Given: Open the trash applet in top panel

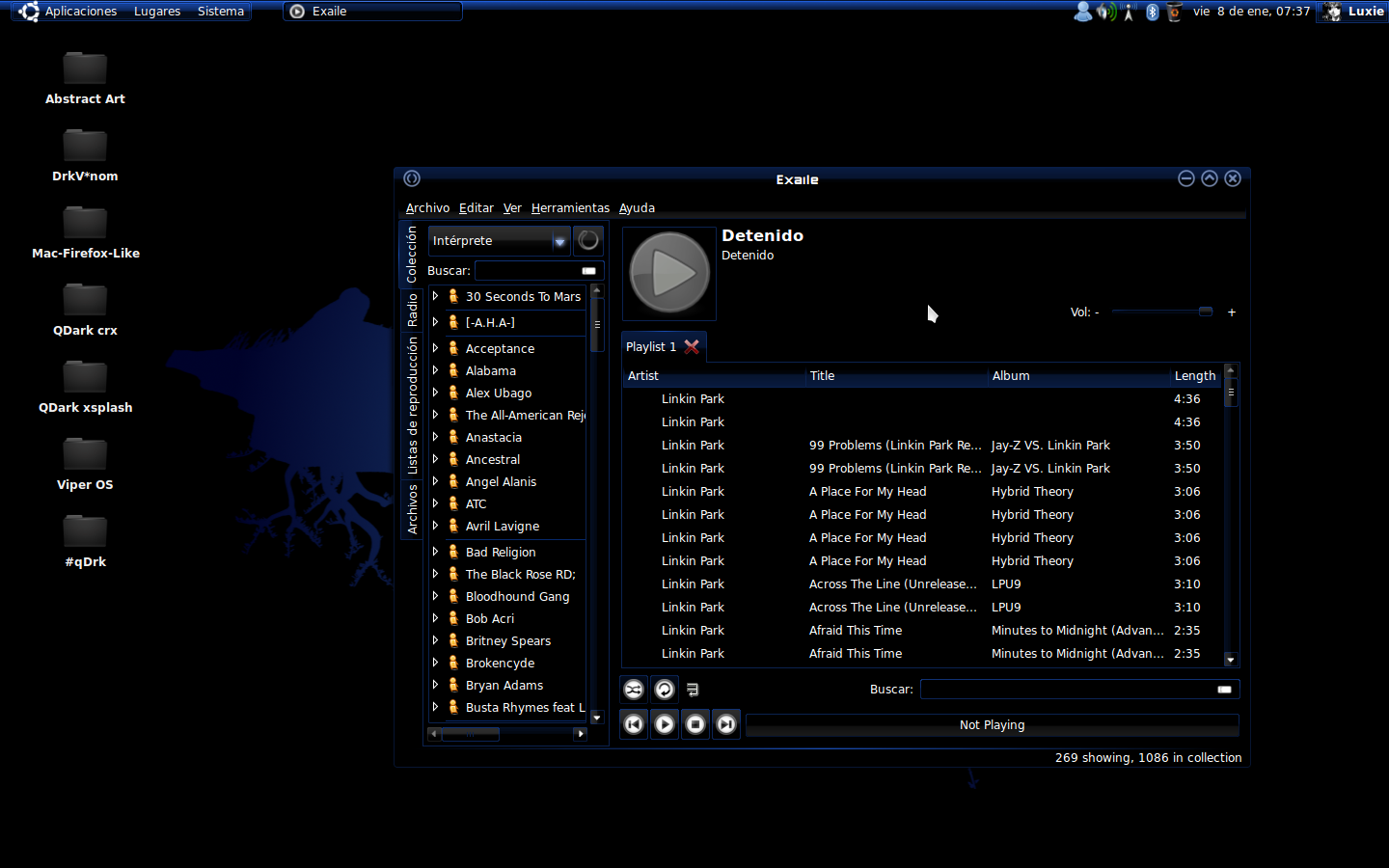Looking at the screenshot, I should [x=1174, y=12].
